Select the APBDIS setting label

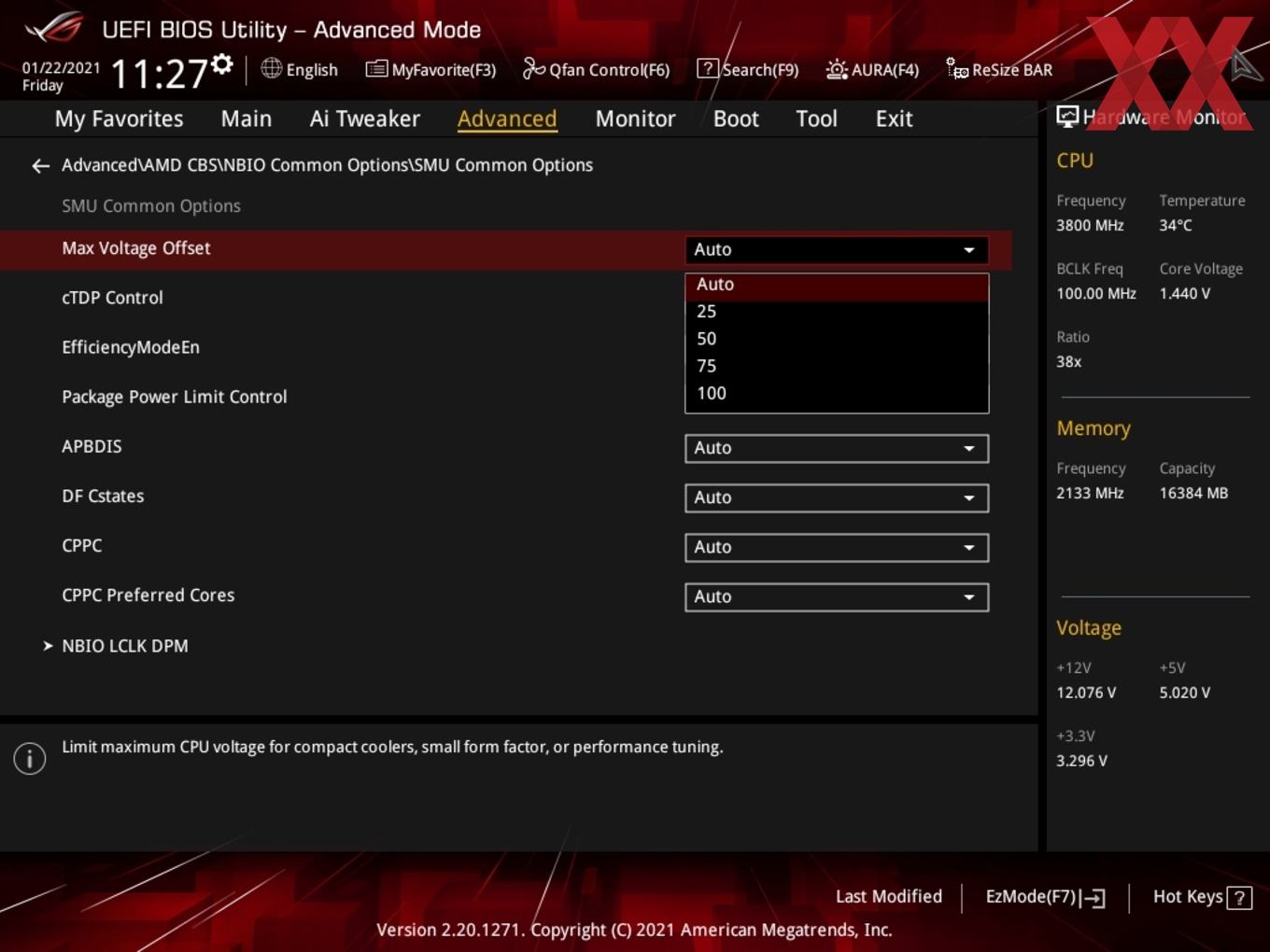(92, 446)
